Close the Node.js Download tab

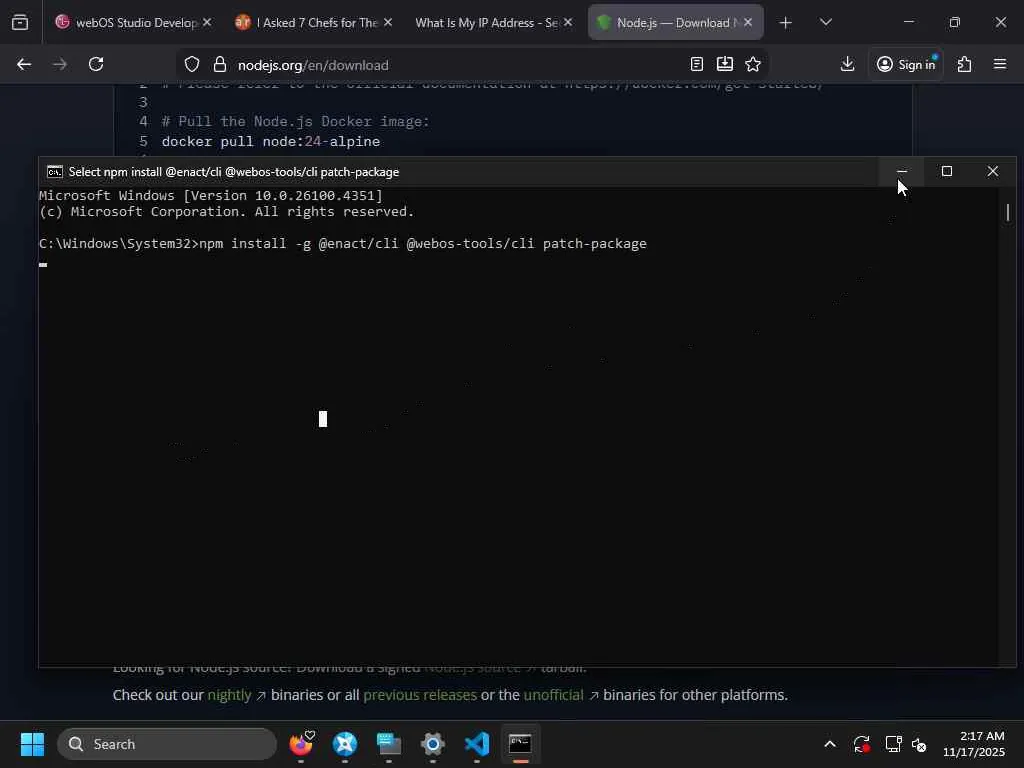[x=748, y=23]
